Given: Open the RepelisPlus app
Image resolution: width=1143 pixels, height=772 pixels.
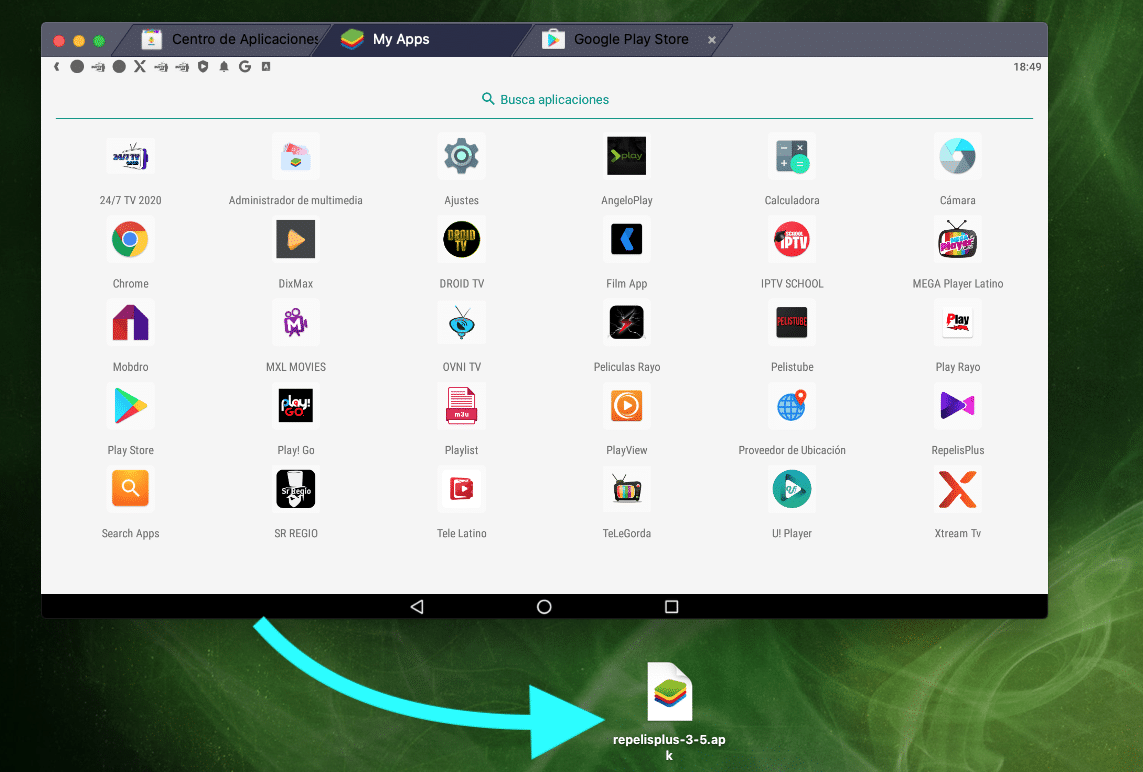Looking at the screenshot, I should coord(959,406).
